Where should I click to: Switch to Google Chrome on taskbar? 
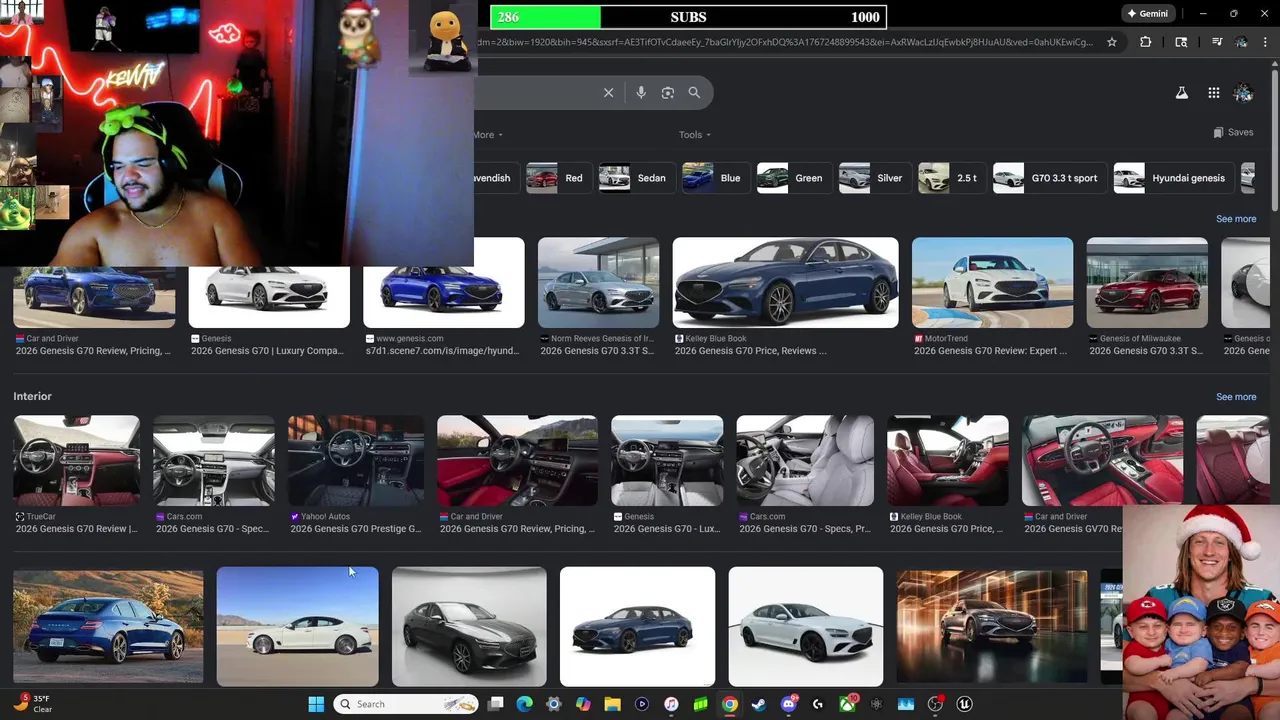click(x=730, y=704)
